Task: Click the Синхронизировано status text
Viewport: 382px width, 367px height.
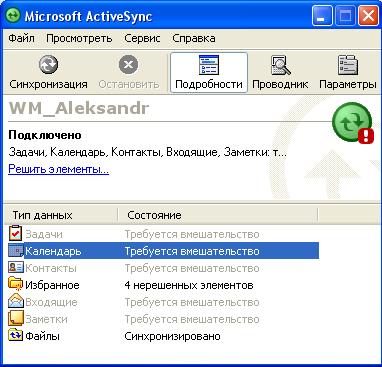Action: point(172,336)
